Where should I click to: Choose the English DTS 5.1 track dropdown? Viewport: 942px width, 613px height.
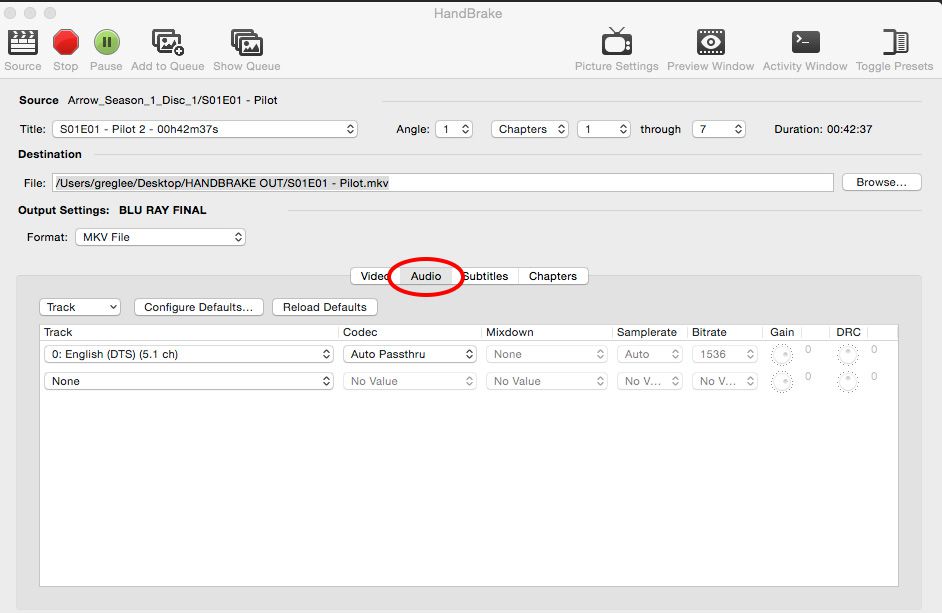189,354
